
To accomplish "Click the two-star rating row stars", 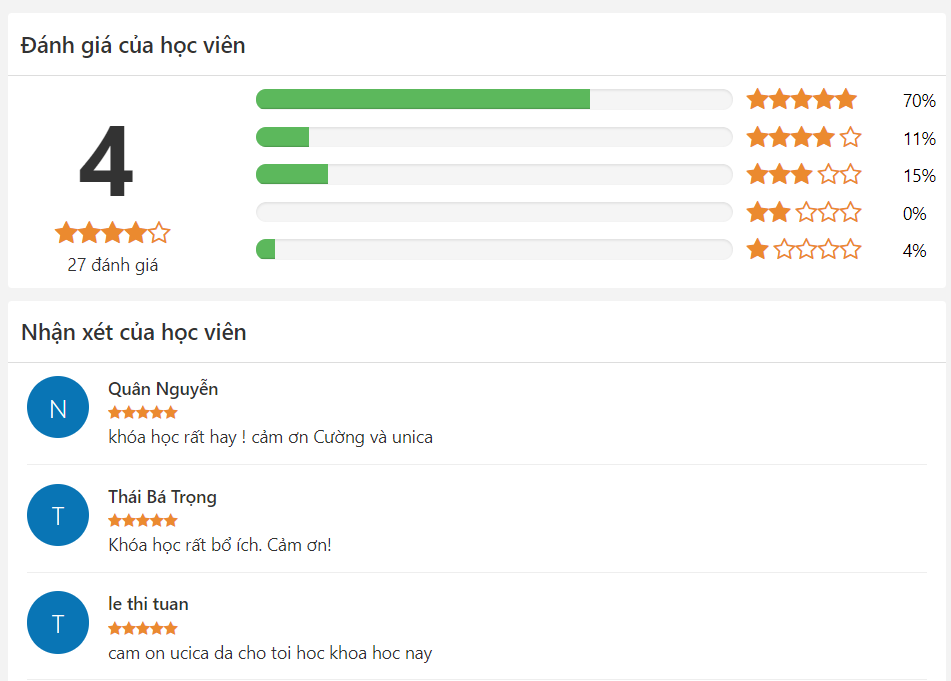I will tap(802, 212).
